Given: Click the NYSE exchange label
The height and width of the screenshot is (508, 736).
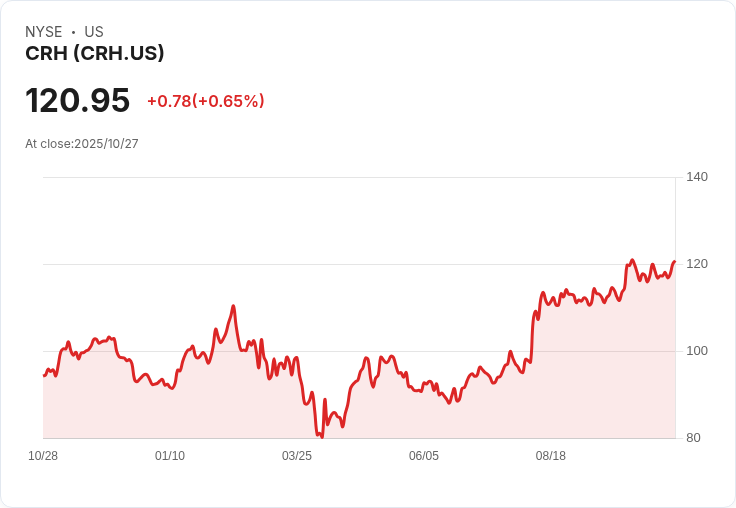Looking at the screenshot, I should point(44,32).
